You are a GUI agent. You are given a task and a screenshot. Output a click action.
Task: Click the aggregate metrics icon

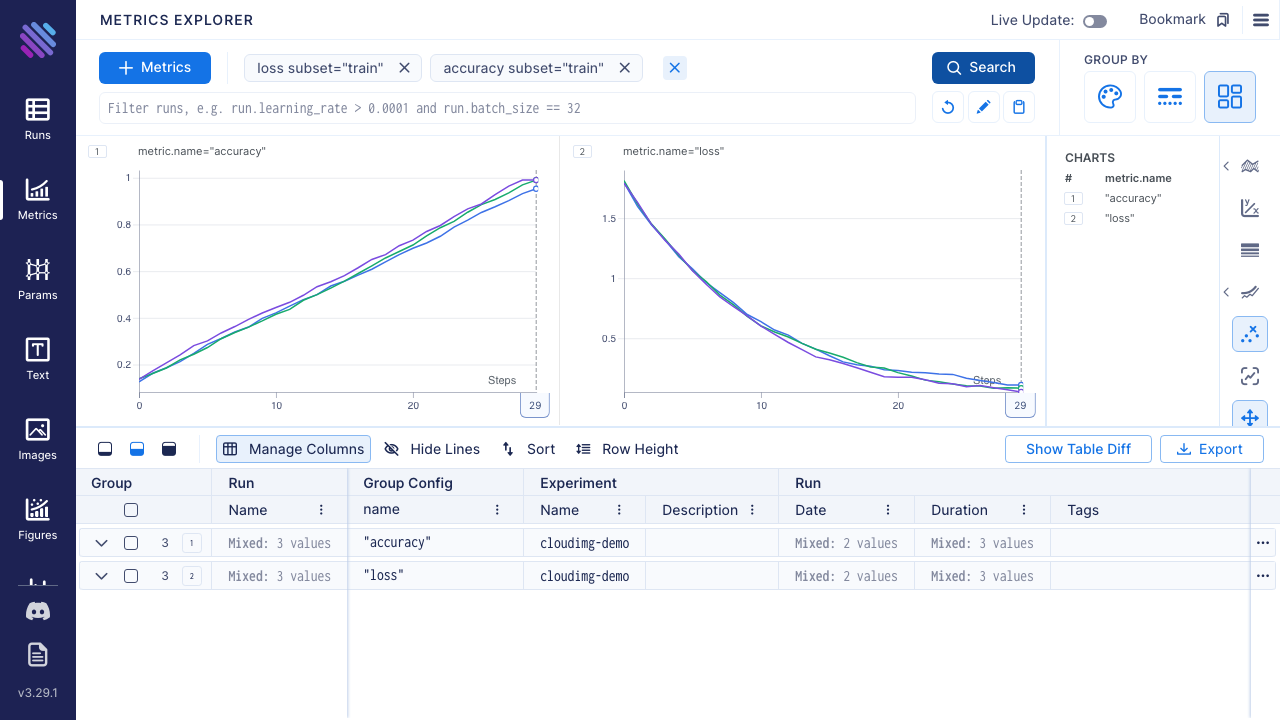click(x=1250, y=166)
